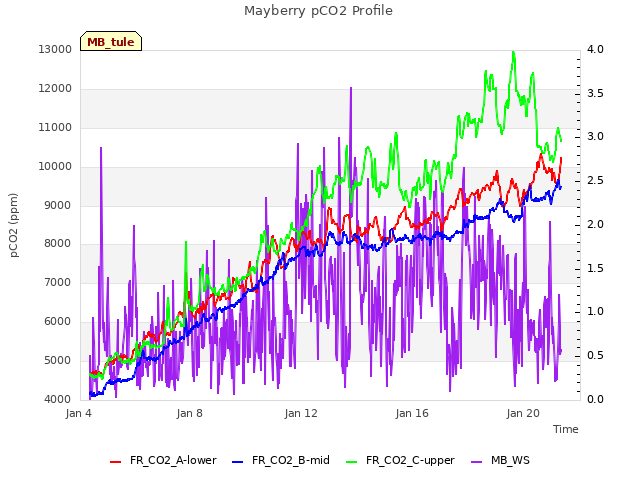Click the pCO2 (ppm) axis label

tap(14, 225)
